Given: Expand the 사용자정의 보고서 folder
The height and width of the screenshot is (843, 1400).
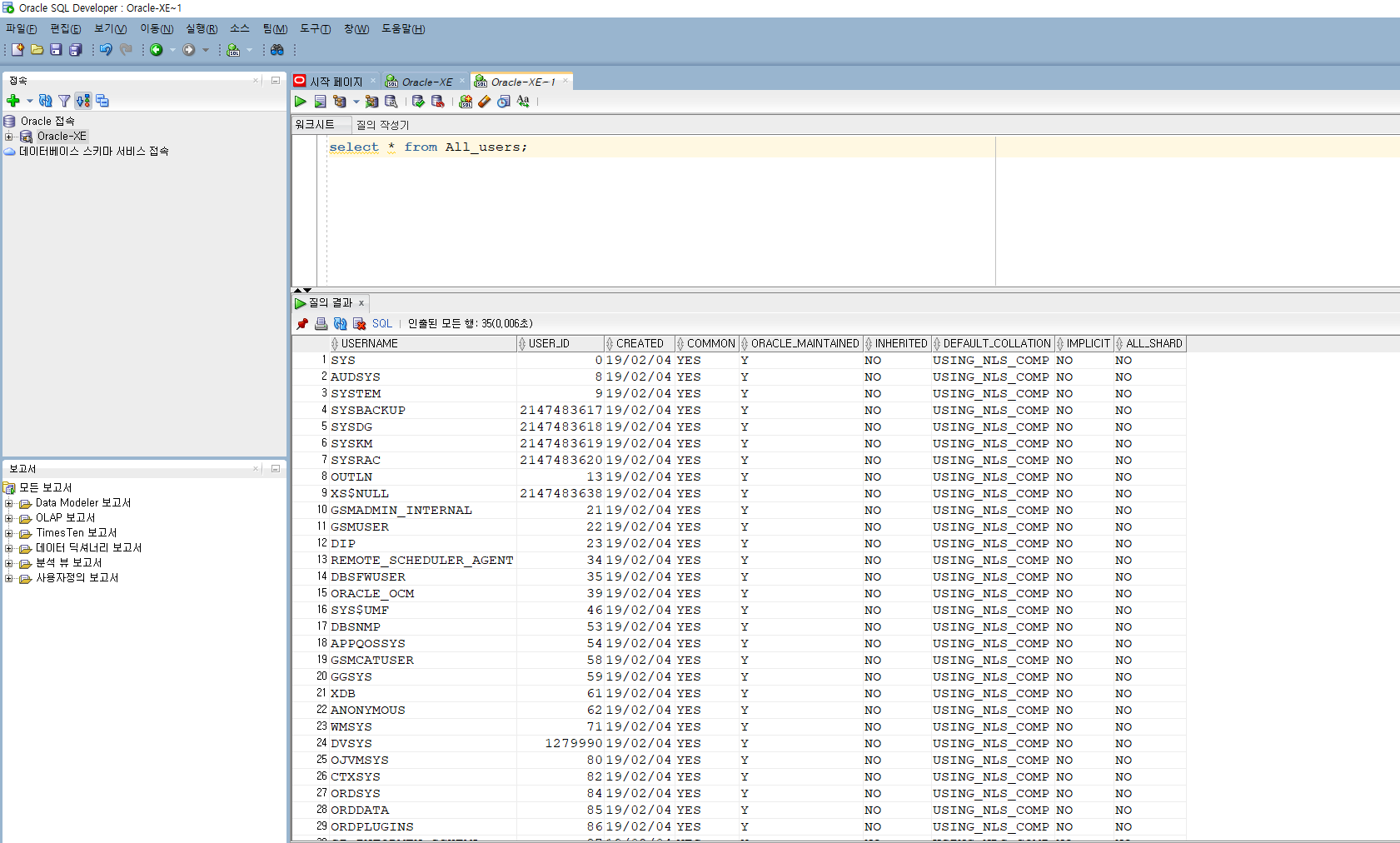Looking at the screenshot, I should (9, 578).
